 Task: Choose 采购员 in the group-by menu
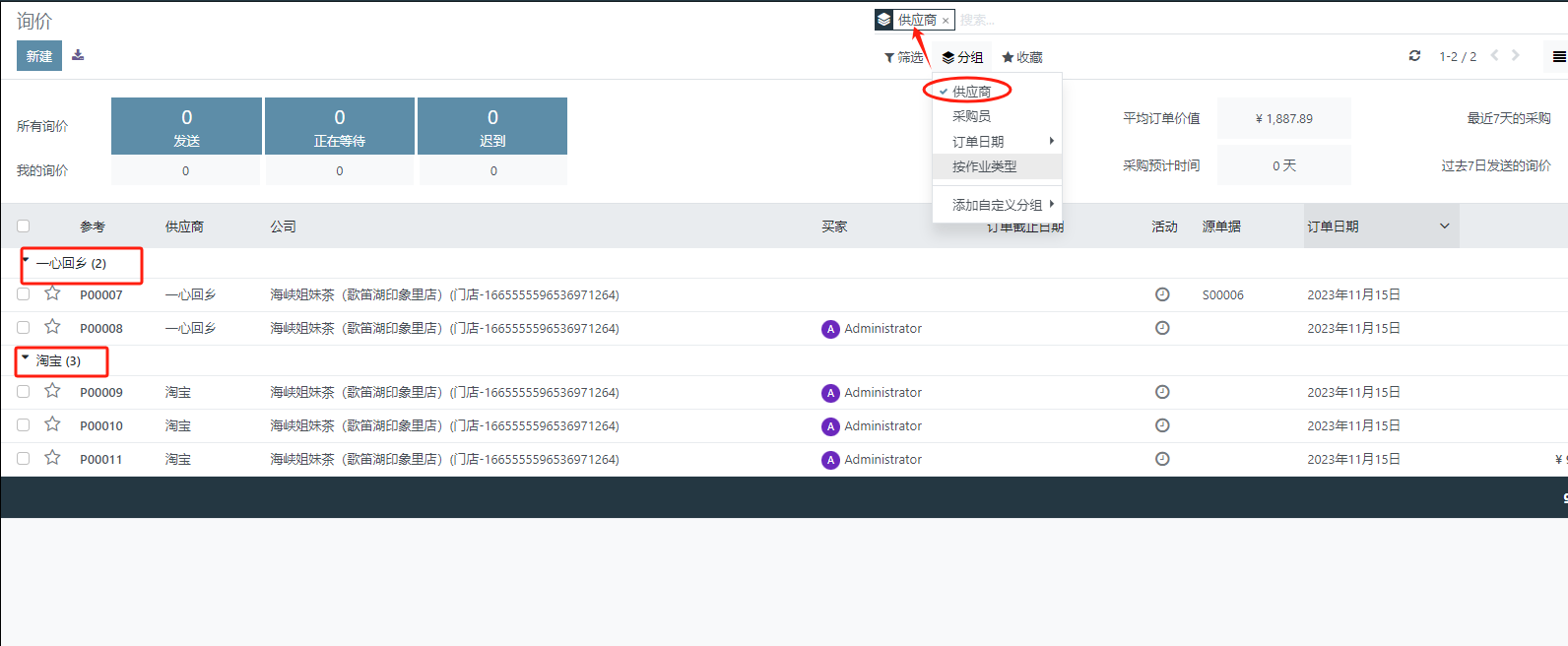click(x=971, y=116)
